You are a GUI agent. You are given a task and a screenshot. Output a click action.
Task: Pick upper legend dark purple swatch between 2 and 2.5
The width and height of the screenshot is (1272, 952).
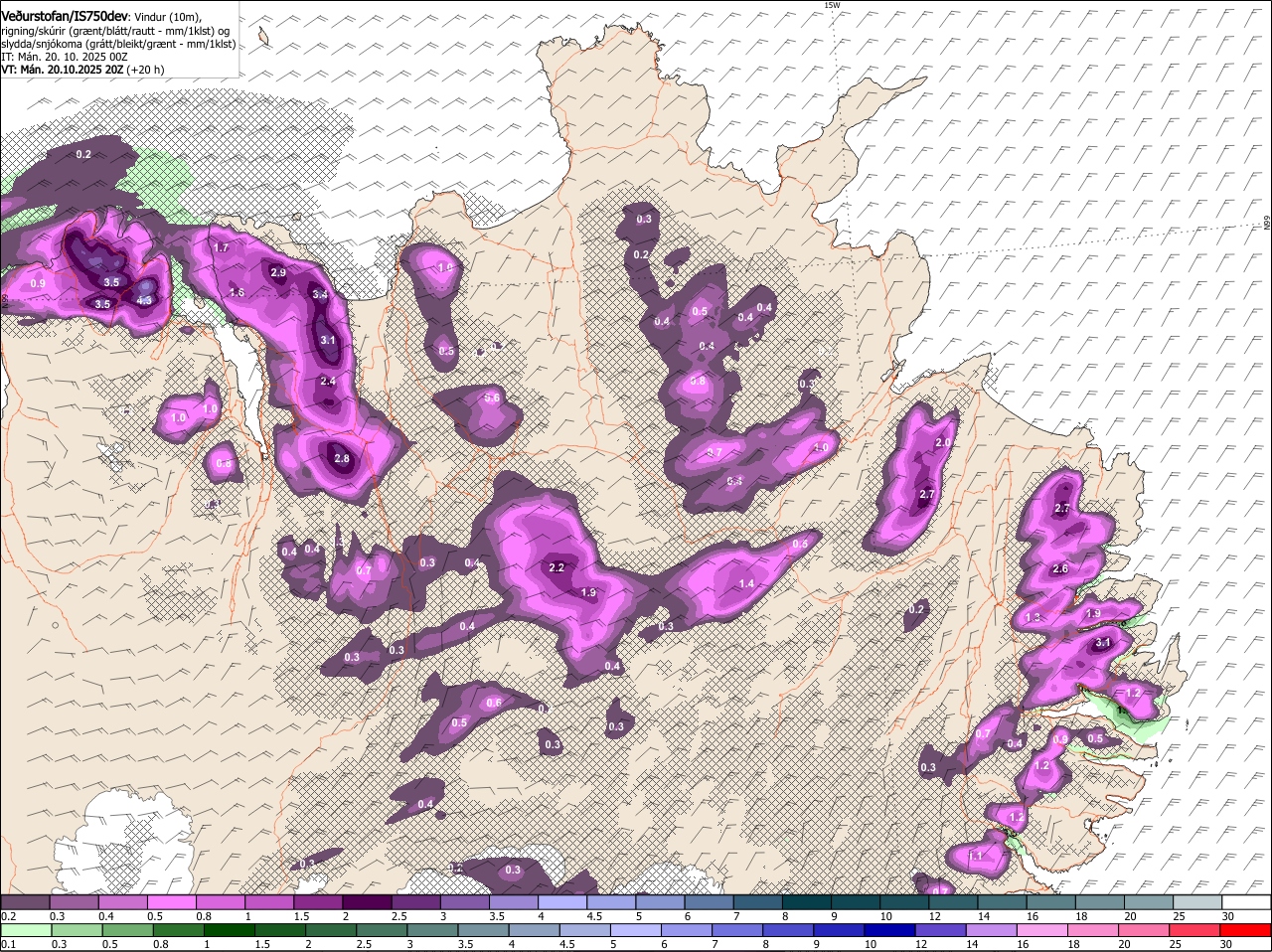coord(367,901)
